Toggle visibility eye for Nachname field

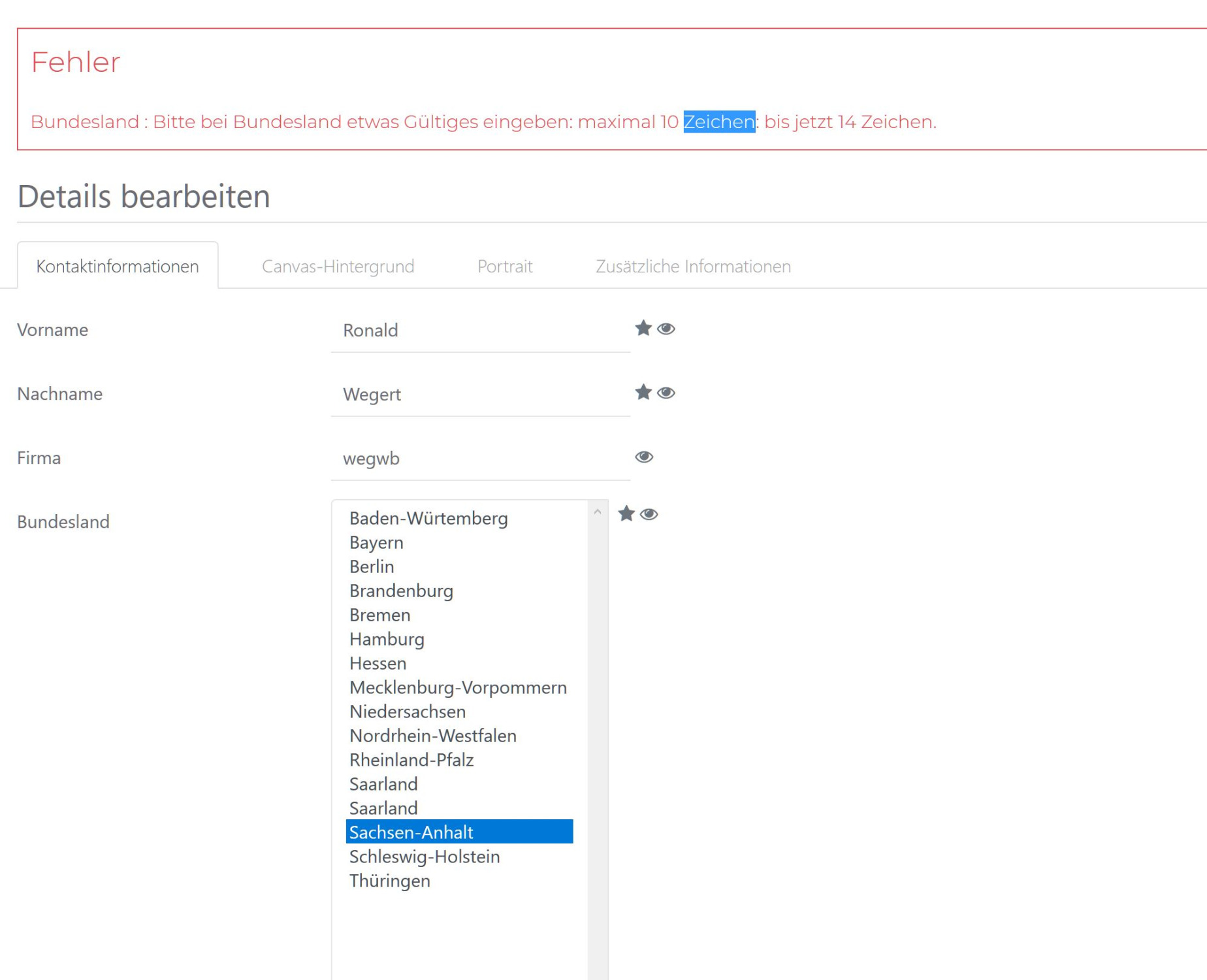tap(666, 393)
